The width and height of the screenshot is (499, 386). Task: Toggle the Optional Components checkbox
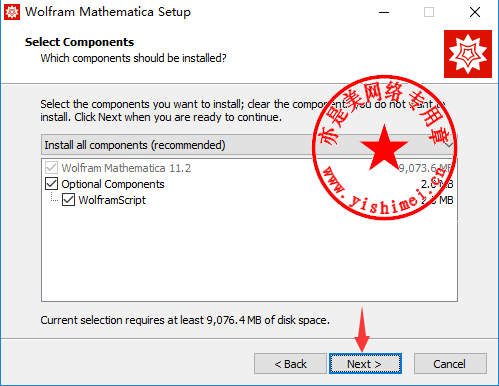51,184
